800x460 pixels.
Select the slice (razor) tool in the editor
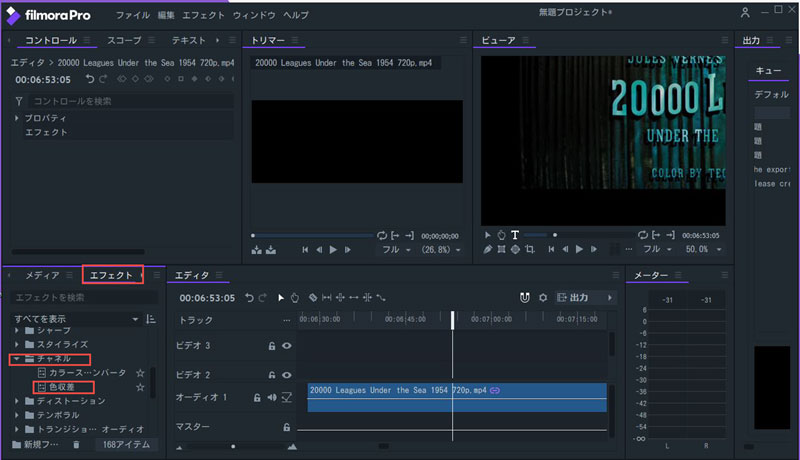point(313,298)
